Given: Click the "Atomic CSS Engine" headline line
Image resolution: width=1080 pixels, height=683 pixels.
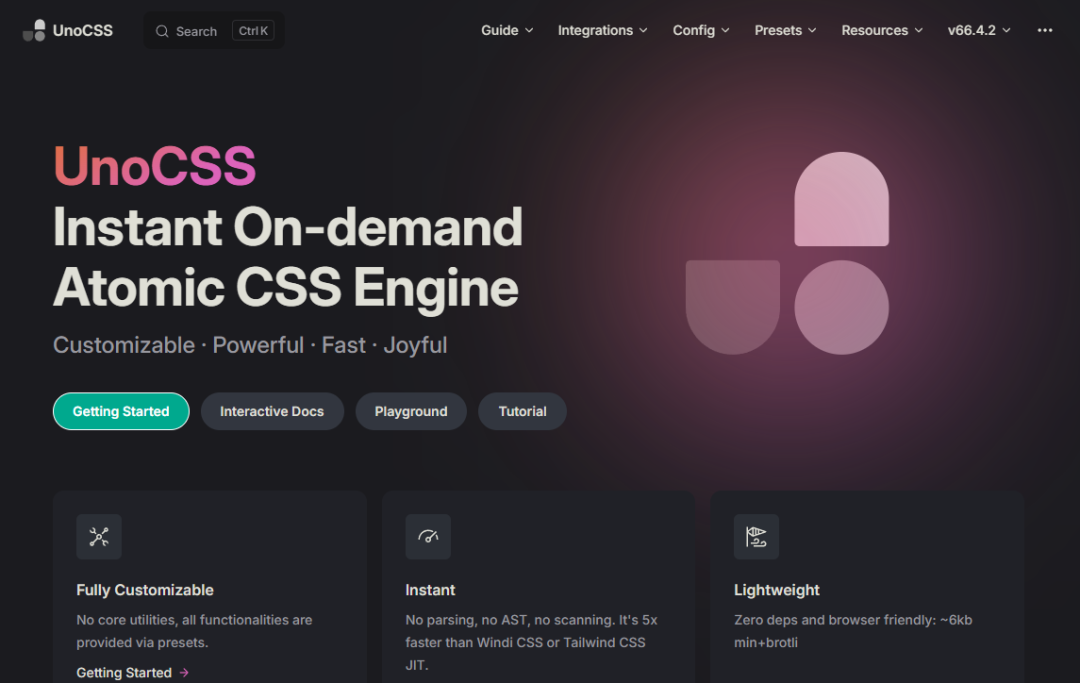Looking at the screenshot, I should point(286,288).
